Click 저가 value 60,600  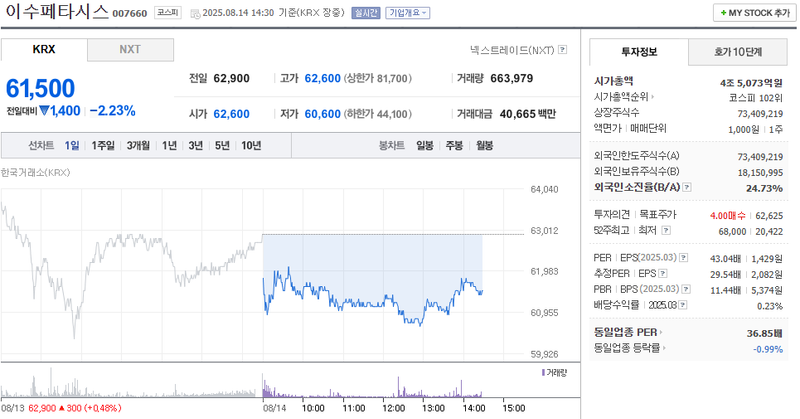322,114
